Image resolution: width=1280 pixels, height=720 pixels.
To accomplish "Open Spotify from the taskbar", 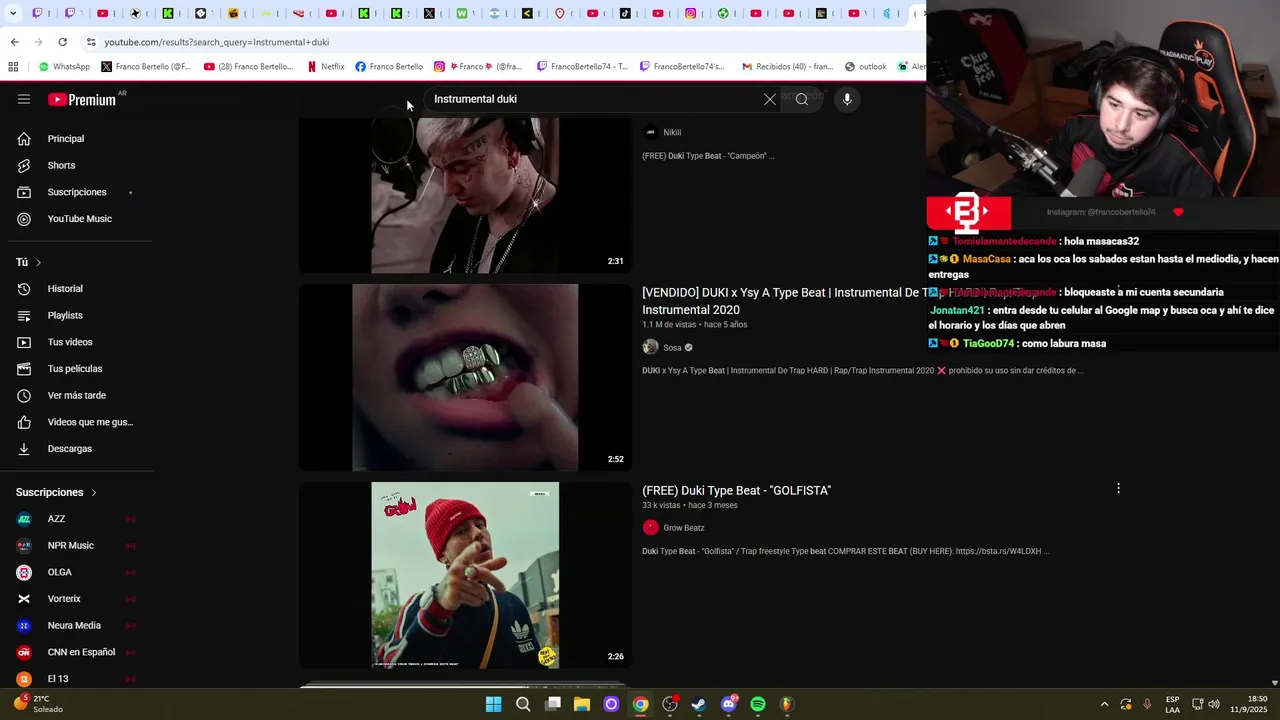I will click(x=758, y=704).
